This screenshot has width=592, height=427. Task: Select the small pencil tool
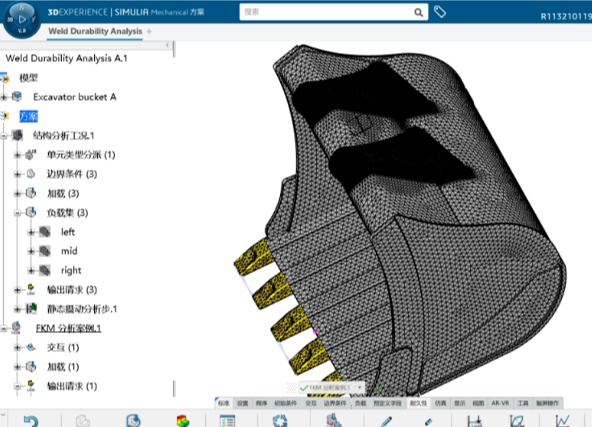coord(428,422)
